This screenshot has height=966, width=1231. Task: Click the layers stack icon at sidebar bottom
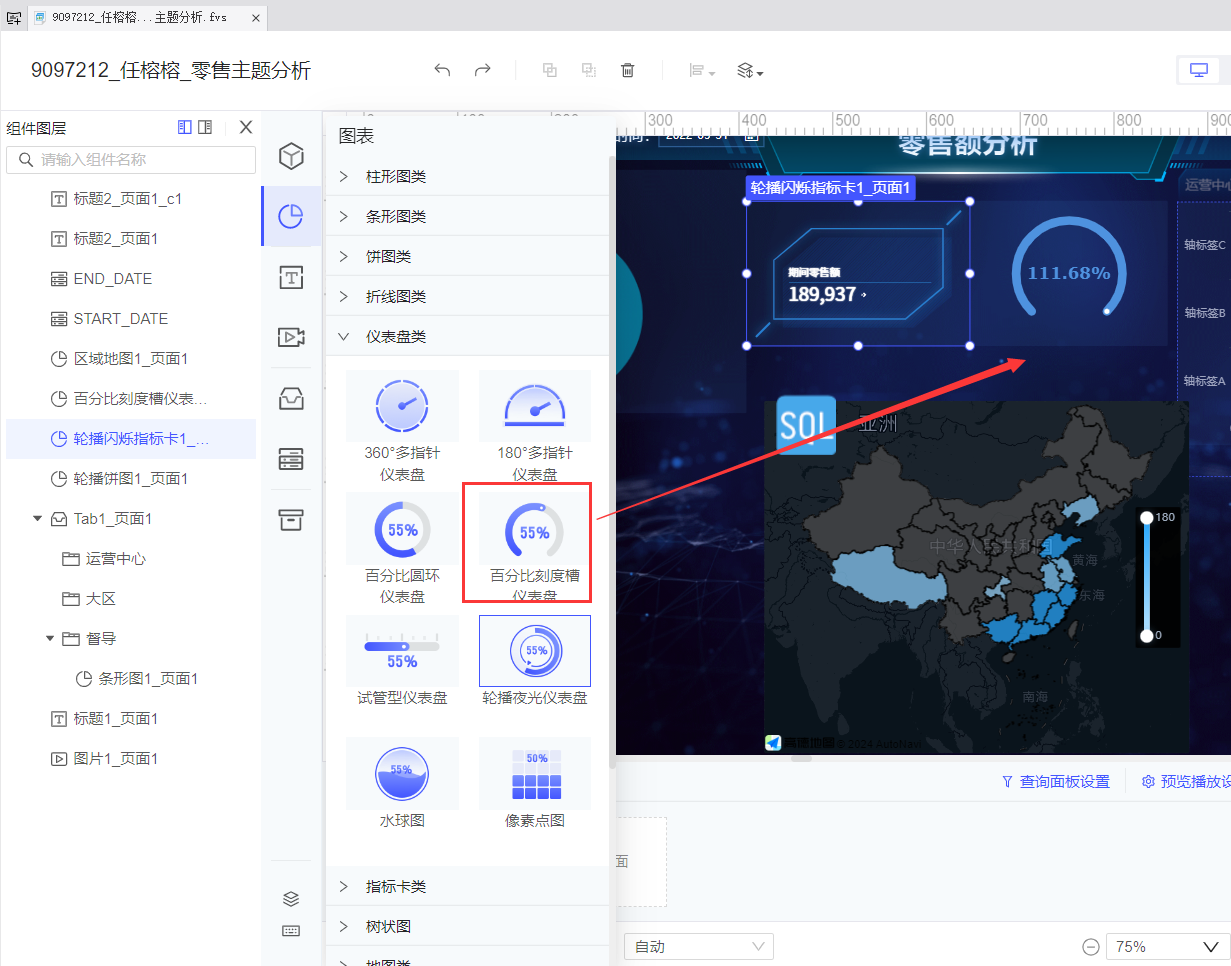point(291,899)
